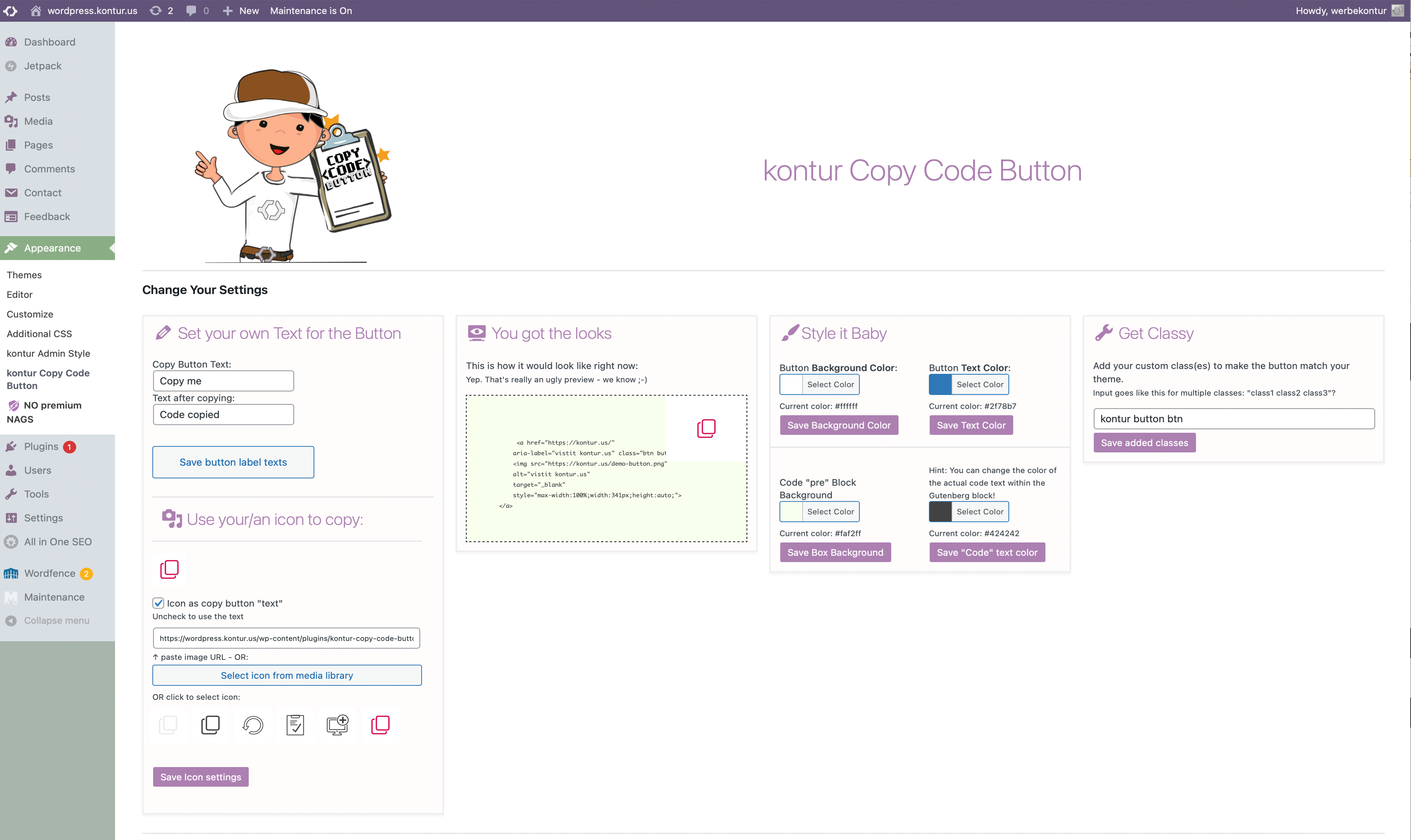This screenshot has width=1411, height=840.
Task: Click the All in One SEO gear icon
Action: pos(11,542)
